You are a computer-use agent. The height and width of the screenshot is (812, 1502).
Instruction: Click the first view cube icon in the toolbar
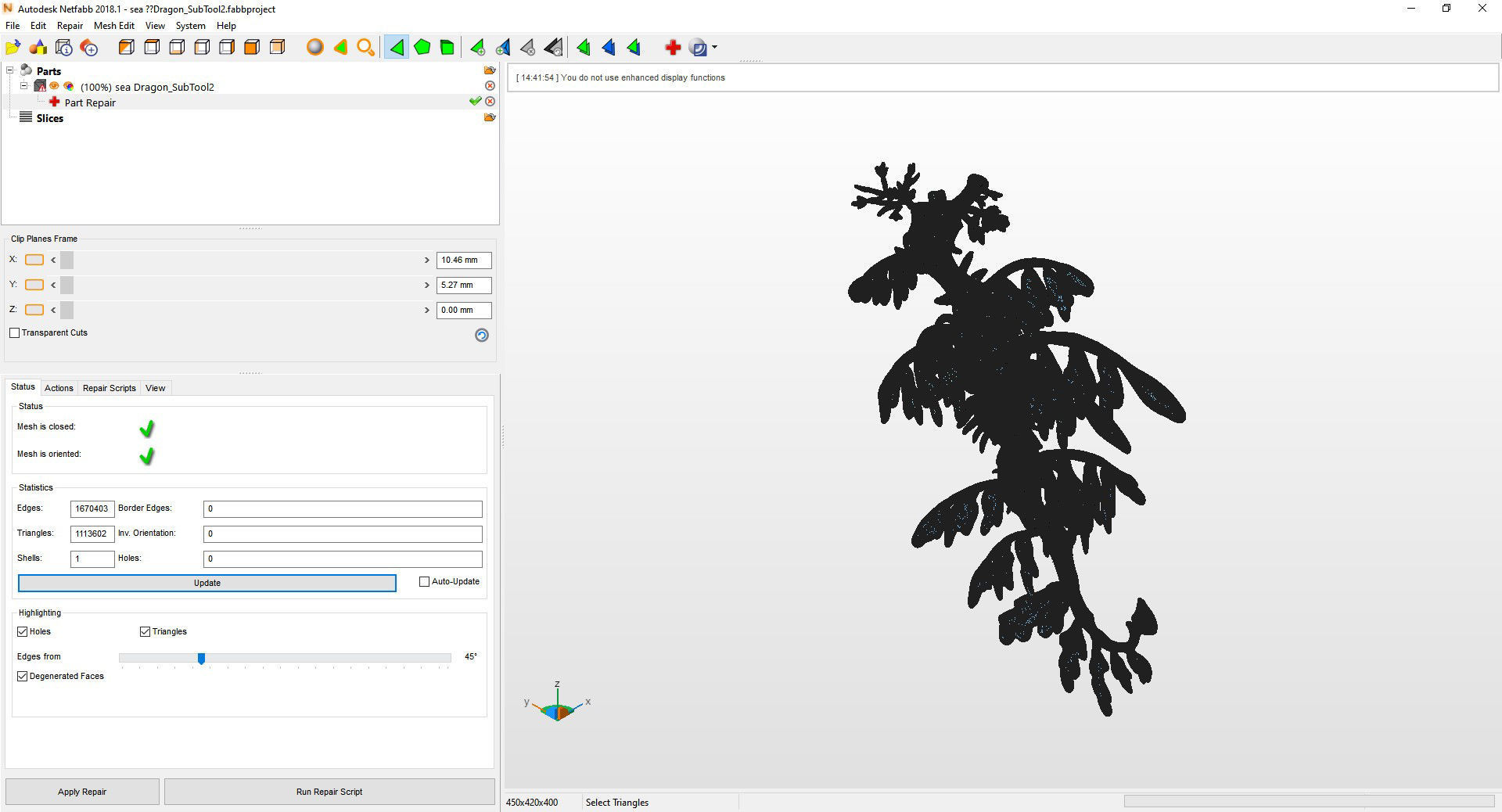[126, 48]
